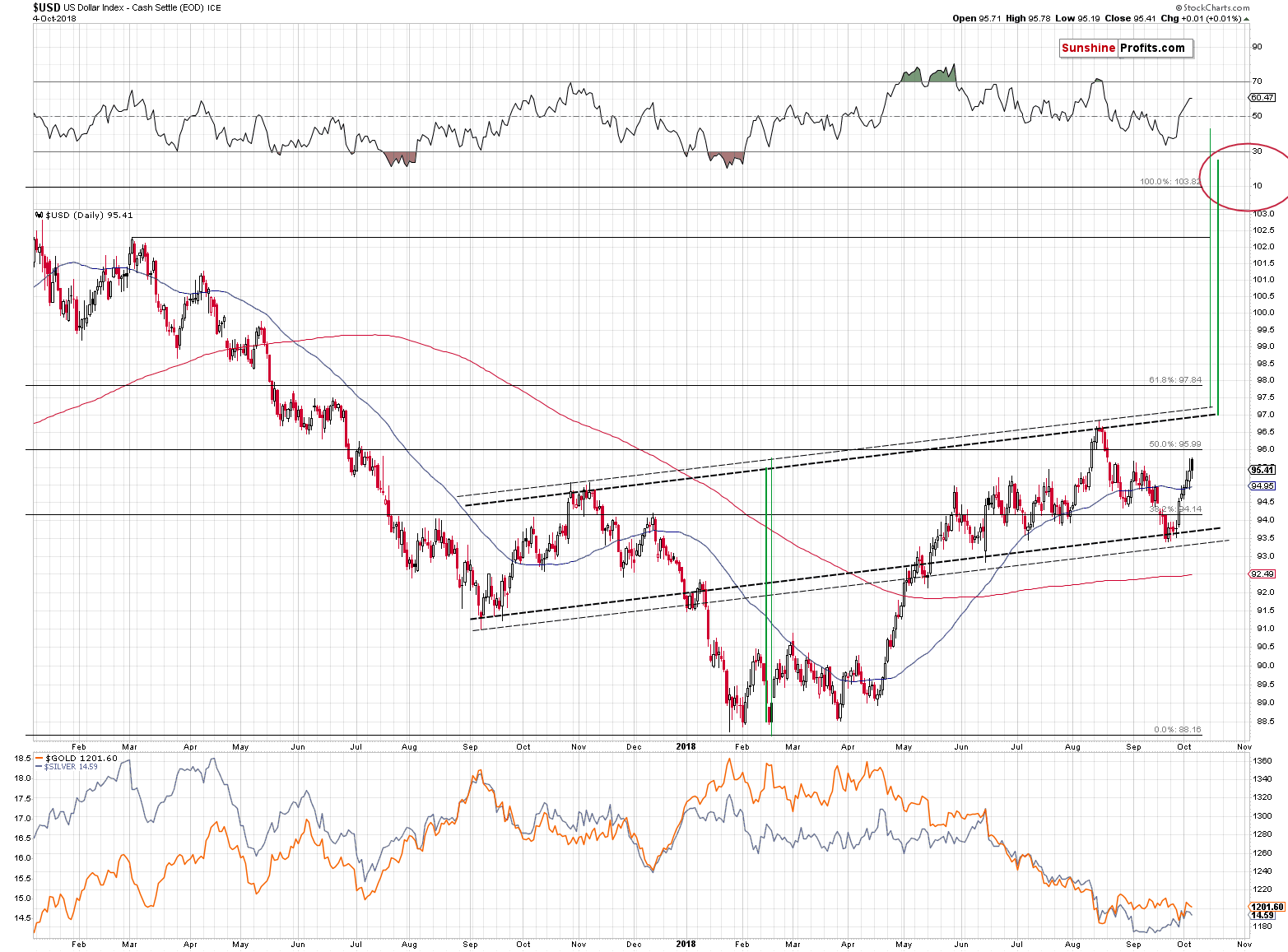Click the $USD (Daily) 95.41 legend
1288x952 pixels.
[83, 216]
